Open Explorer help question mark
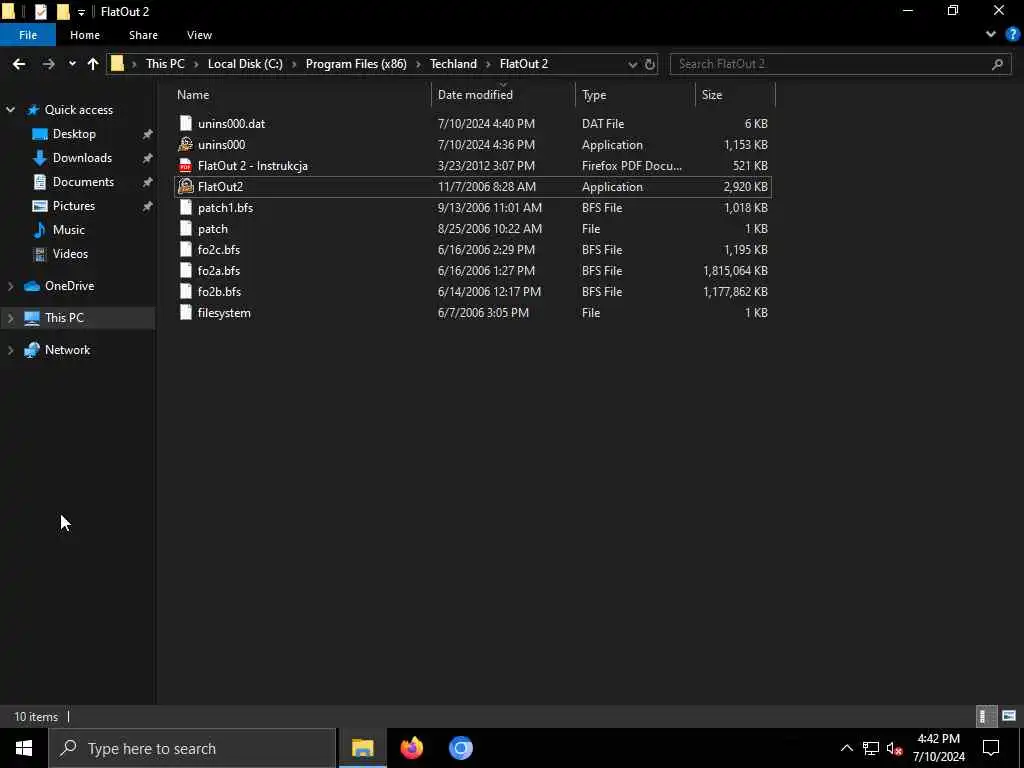The image size is (1024, 768). (x=1012, y=35)
